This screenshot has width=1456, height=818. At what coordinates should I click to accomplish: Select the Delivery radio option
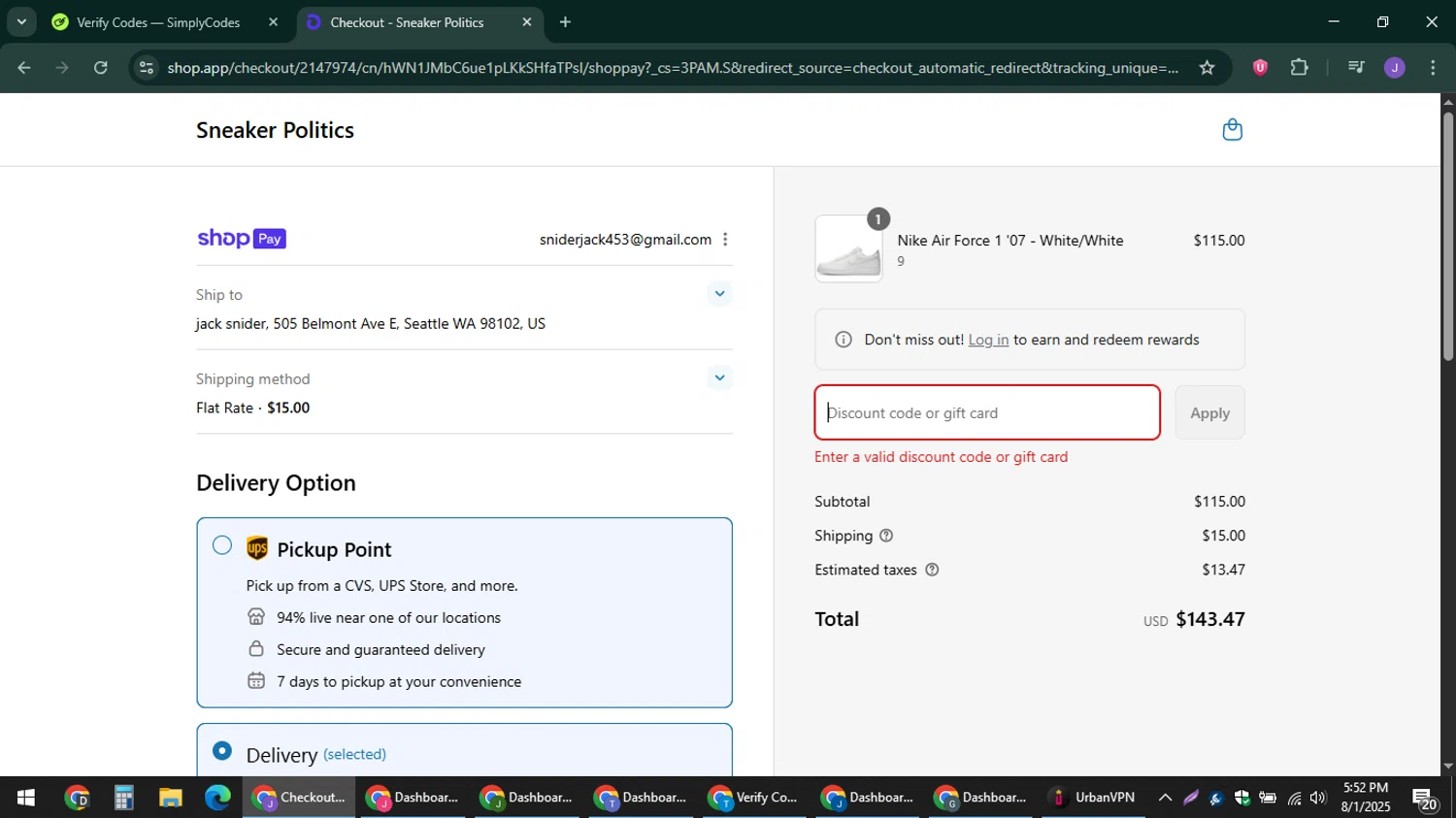pos(222,751)
